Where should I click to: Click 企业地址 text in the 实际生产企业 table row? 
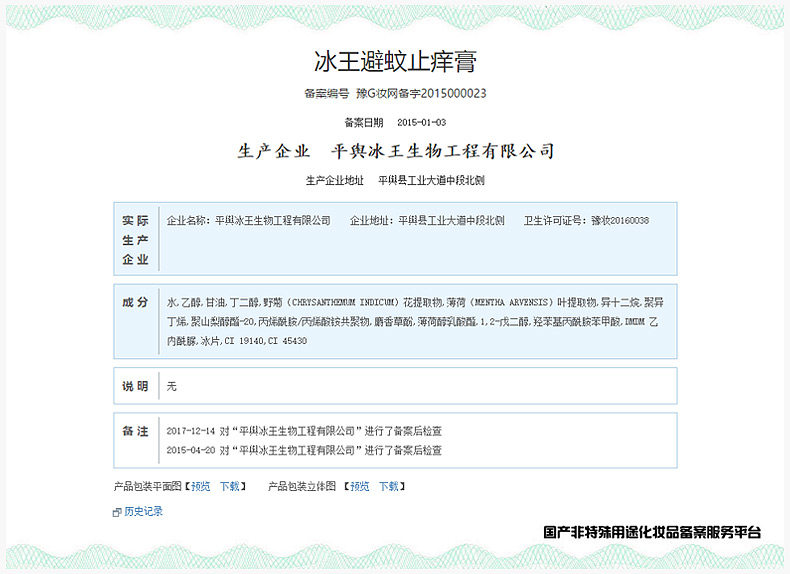[x=427, y=221]
